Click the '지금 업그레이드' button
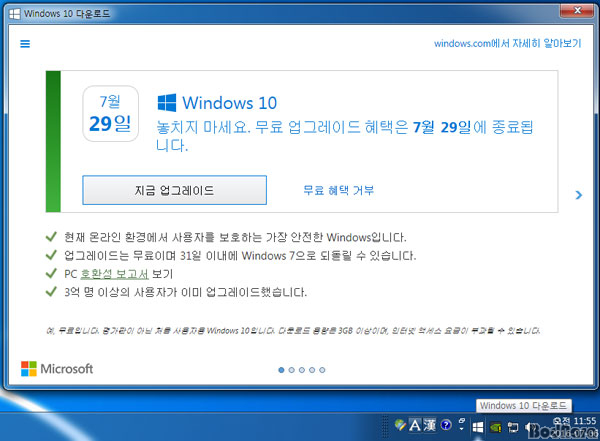This screenshot has width=600, height=441. [174, 189]
